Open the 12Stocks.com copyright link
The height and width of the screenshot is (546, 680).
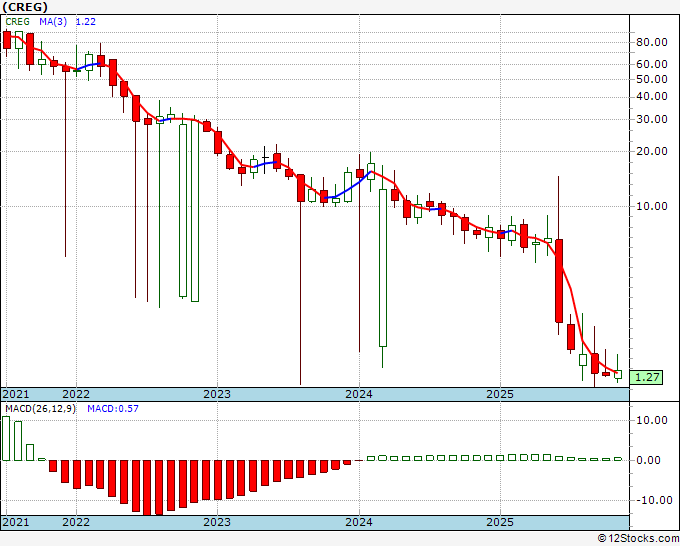tap(638, 539)
